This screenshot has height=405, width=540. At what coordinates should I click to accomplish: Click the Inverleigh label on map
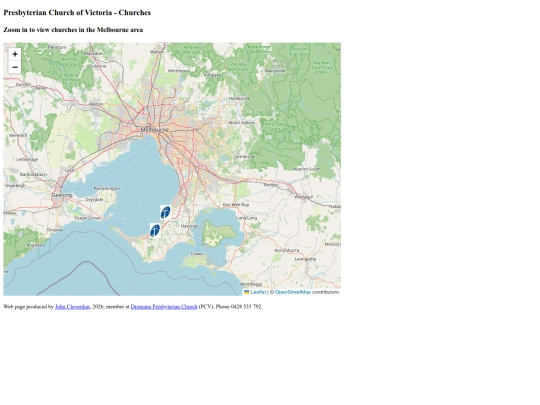15,185
